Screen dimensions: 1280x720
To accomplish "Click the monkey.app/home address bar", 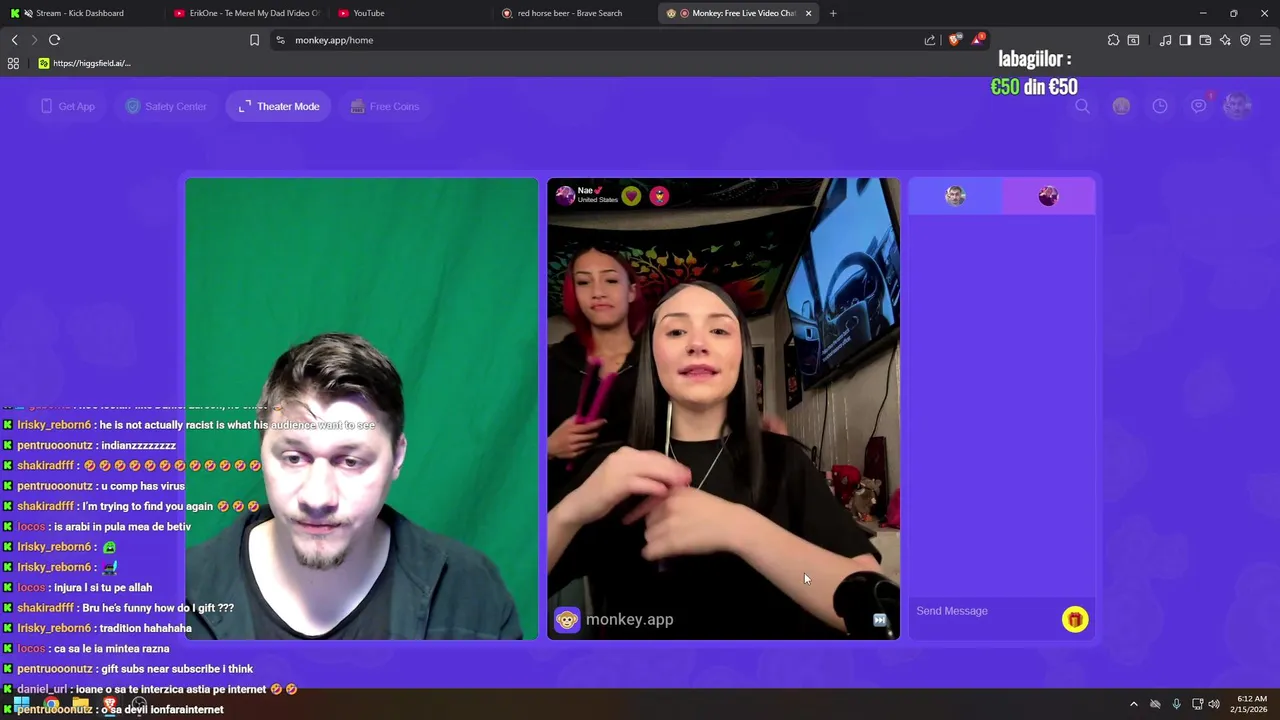I will 600,40.
